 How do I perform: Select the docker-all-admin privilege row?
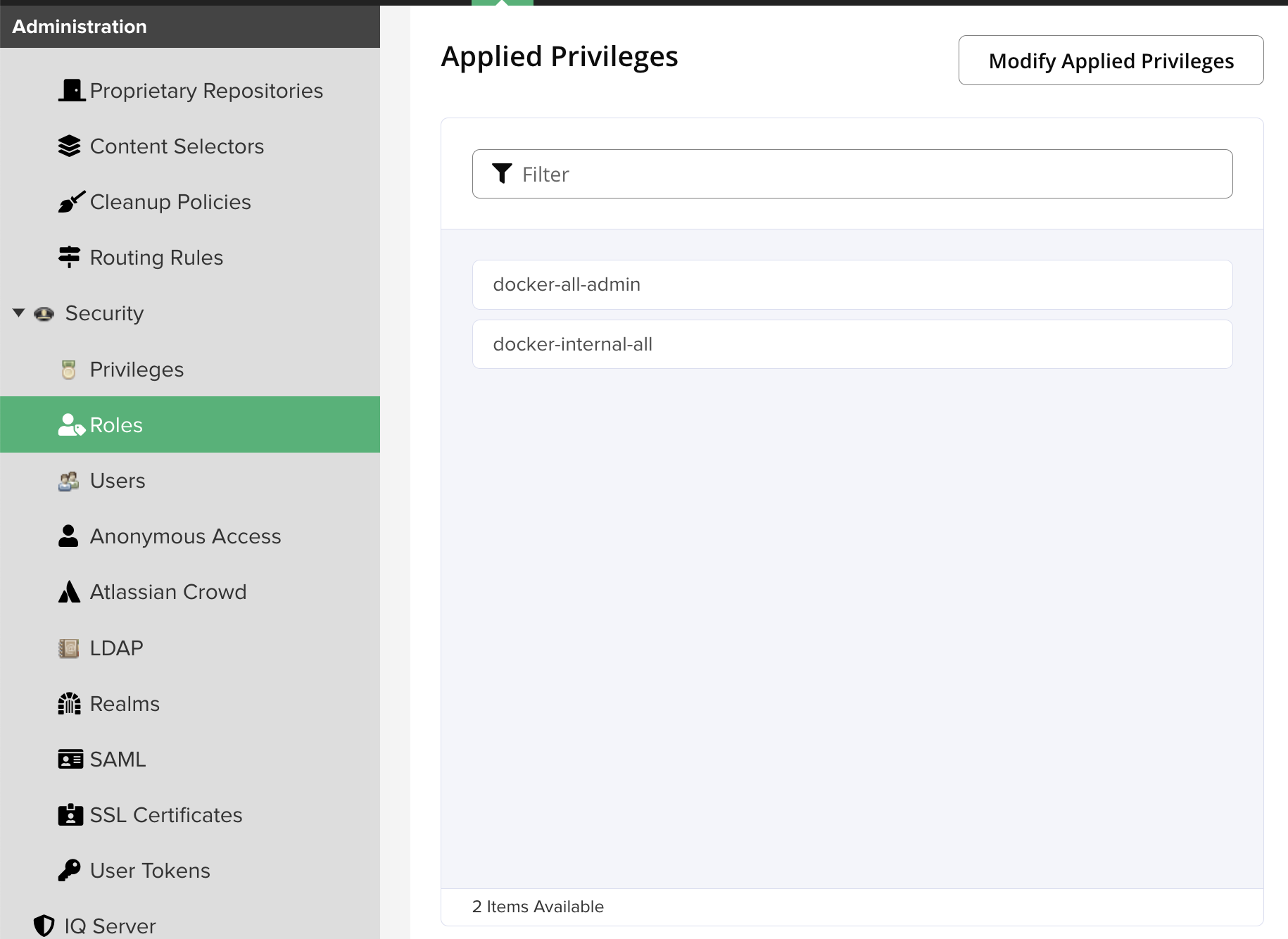point(852,284)
